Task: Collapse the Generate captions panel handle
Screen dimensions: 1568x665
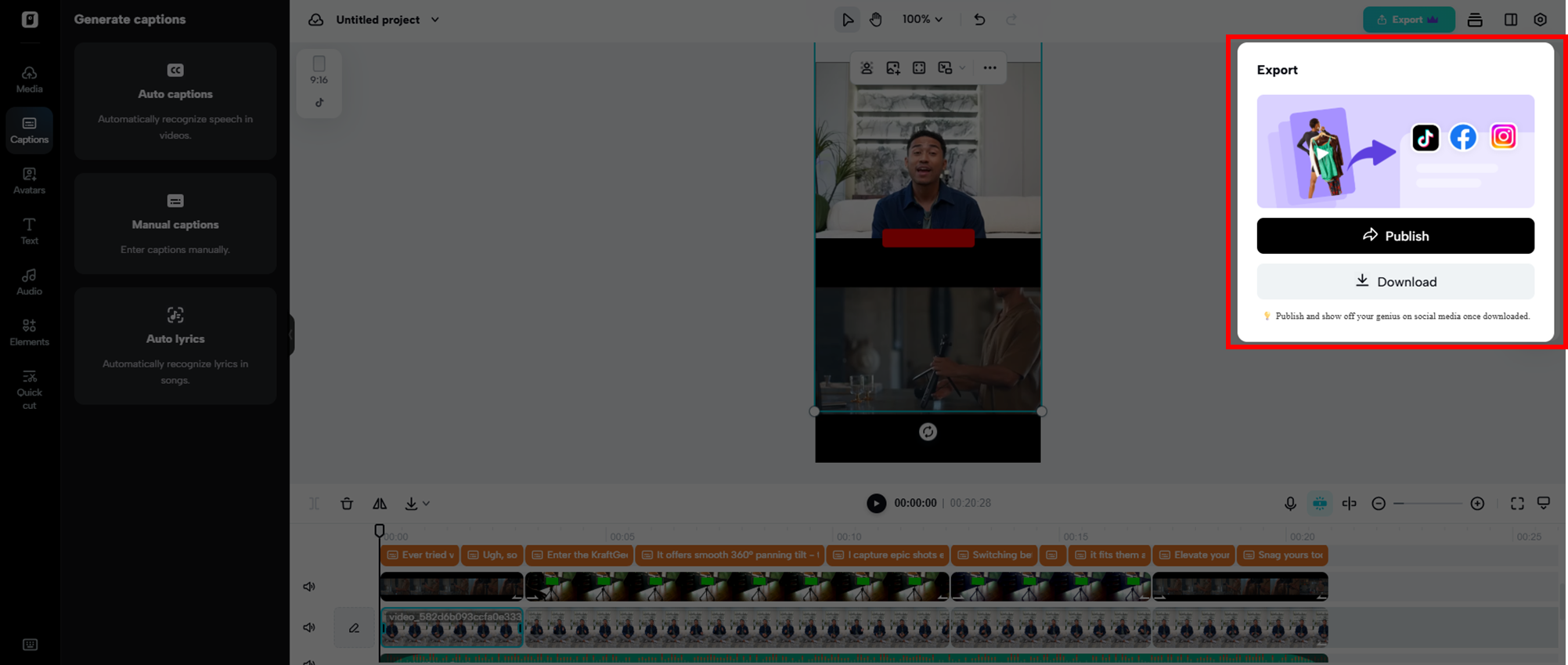Action: [291, 334]
